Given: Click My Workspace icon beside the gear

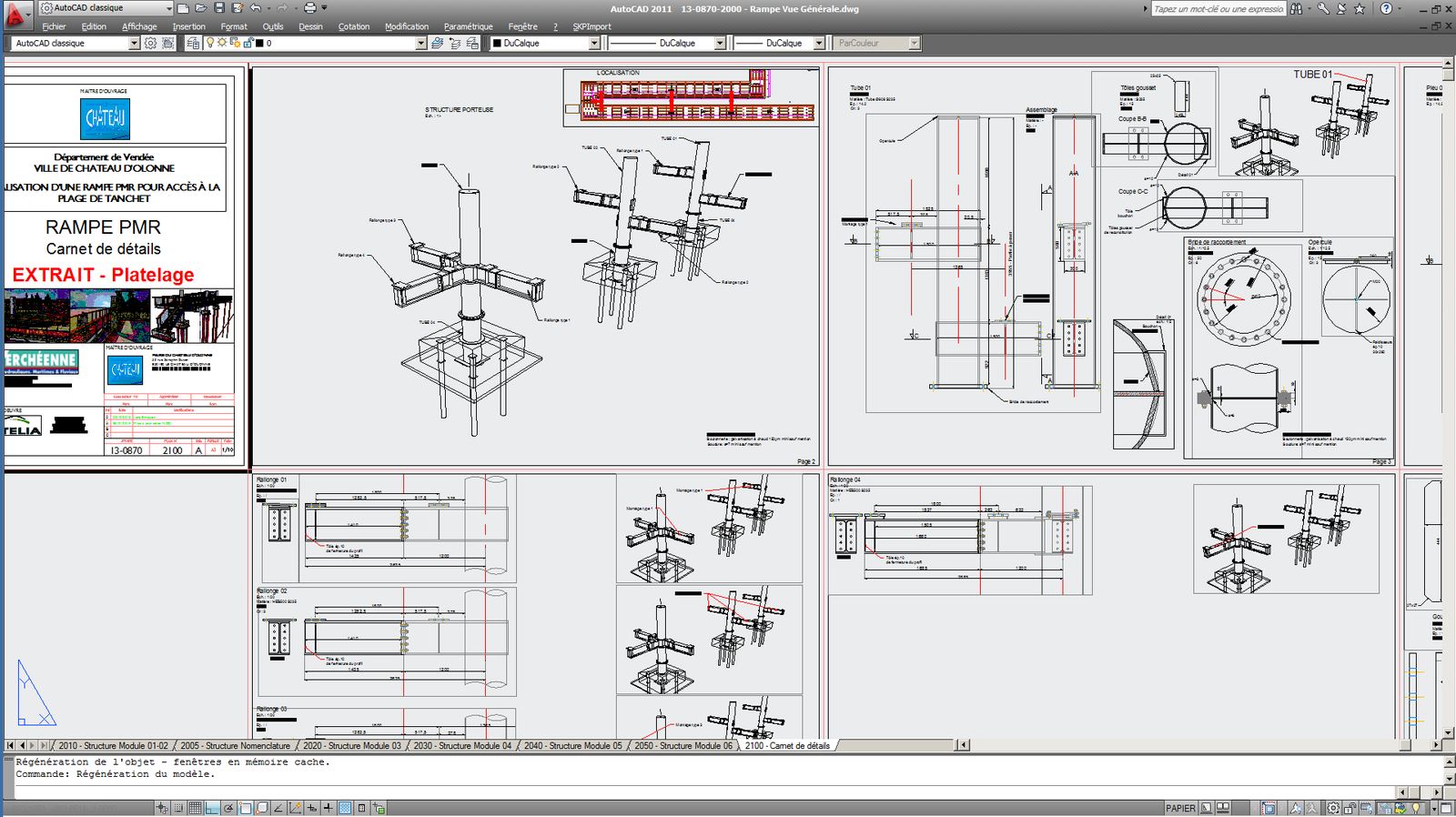Looking at the screenshot, I should (x=168, y=43).
